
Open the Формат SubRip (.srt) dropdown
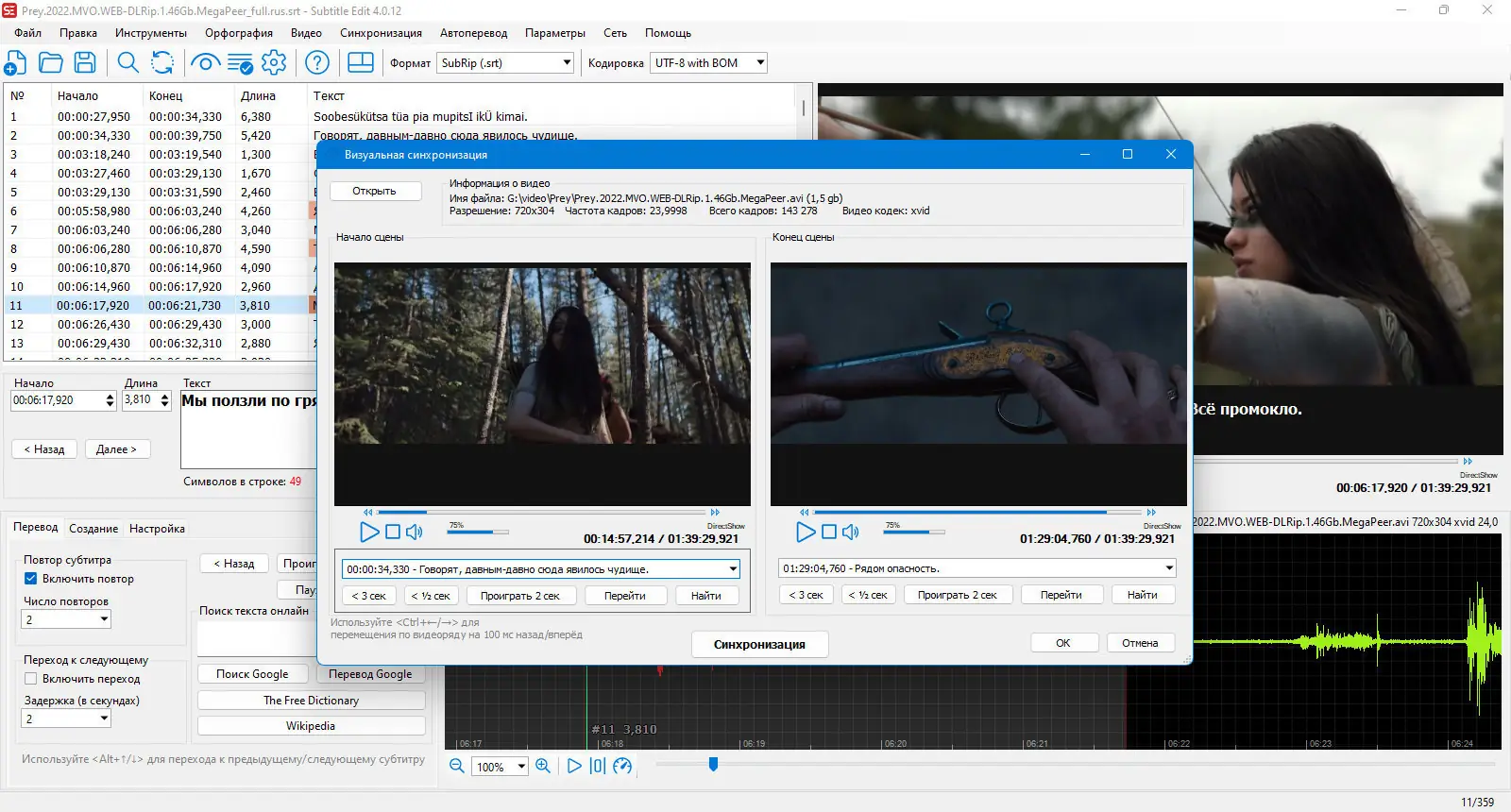tap(506, 63)
